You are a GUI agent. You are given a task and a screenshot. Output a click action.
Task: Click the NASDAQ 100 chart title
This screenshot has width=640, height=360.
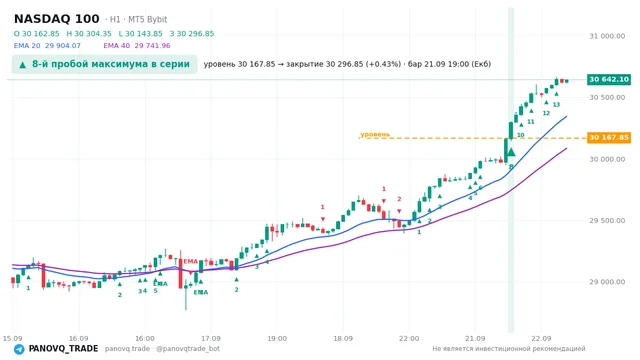coord(57,19)
